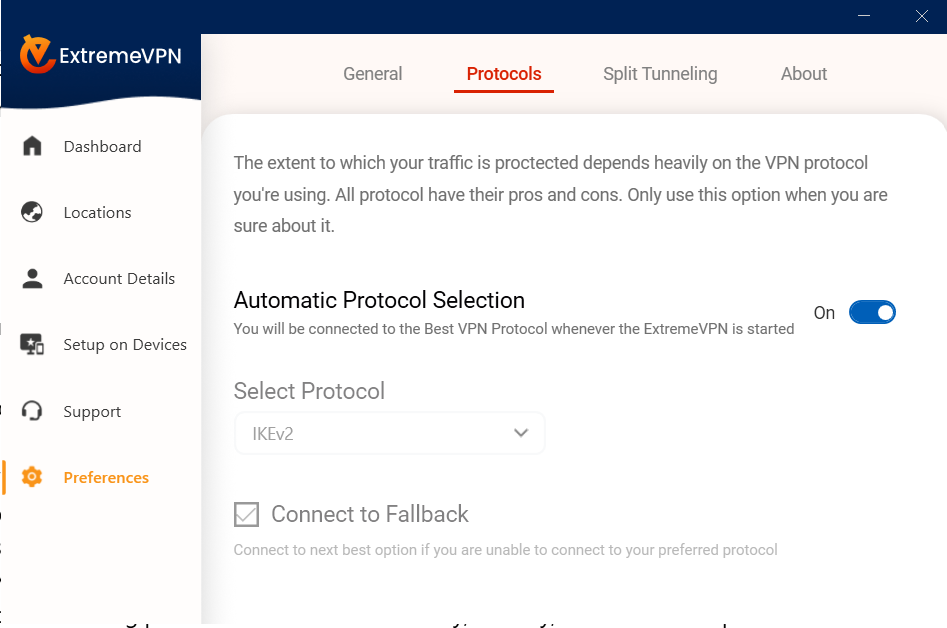Open the Split Tunneling tab
Viewport: 947px width, 628px height.
click(660, 73)
